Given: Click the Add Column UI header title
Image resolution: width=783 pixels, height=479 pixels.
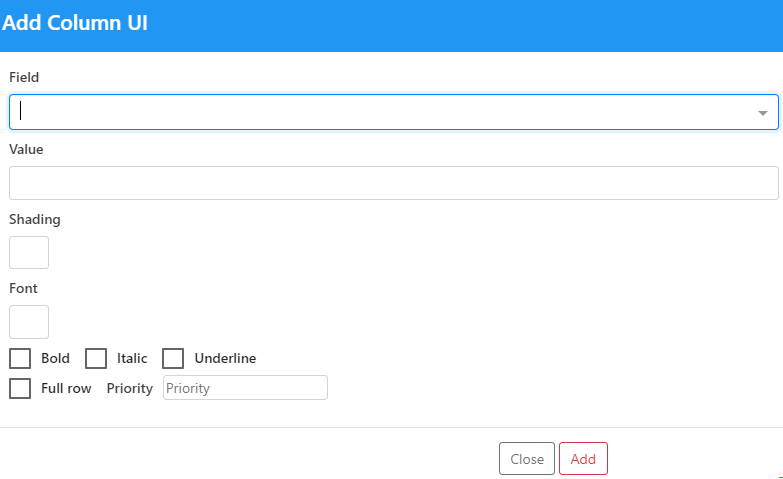Looking at the screenshot, I should click(x=75, y=23).
